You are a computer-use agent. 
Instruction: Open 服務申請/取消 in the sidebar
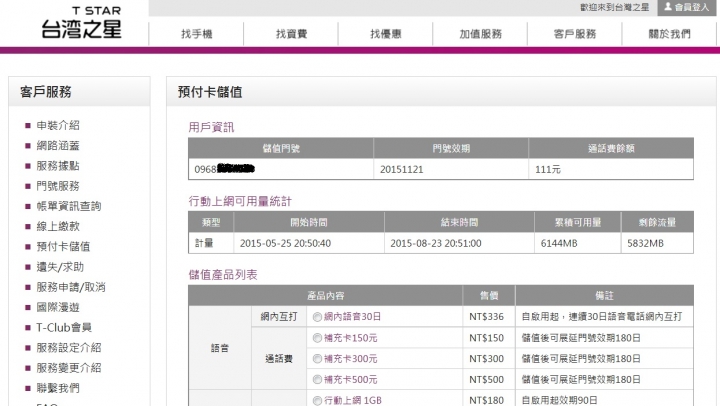click(x=71, y=287)
